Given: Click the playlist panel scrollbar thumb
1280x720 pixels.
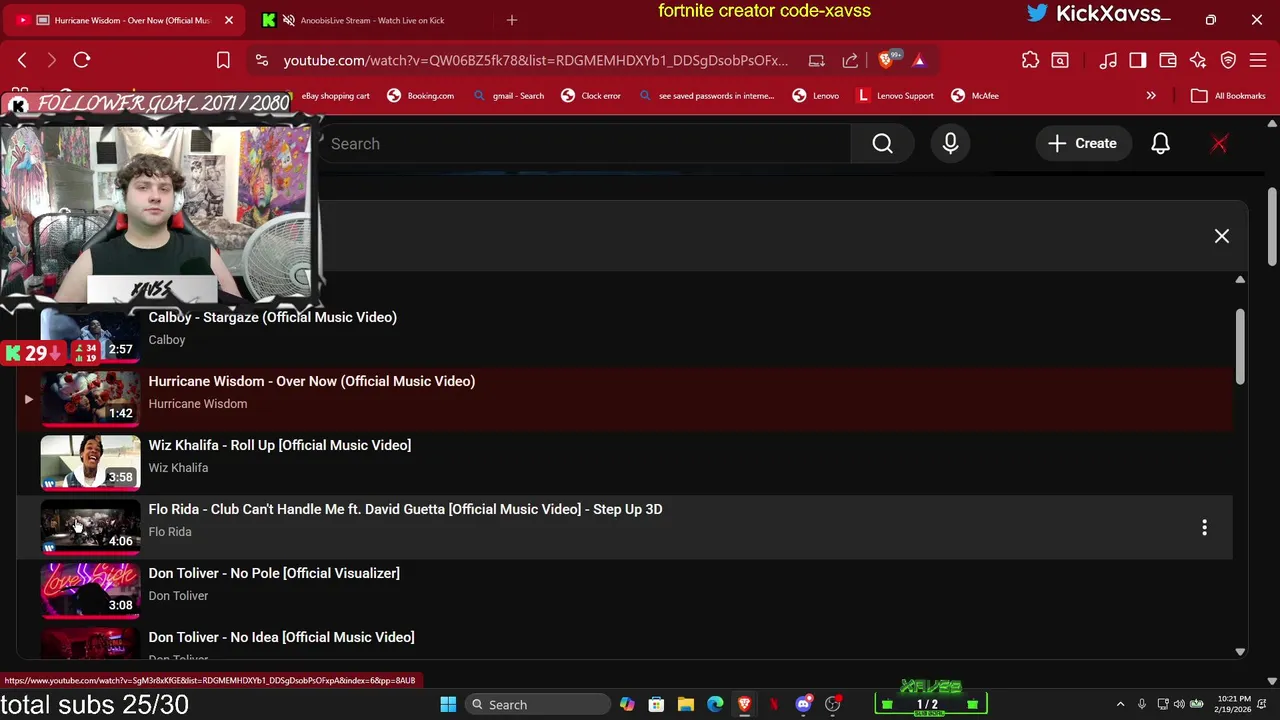Looking at the screenshot, I should 1240,346.
